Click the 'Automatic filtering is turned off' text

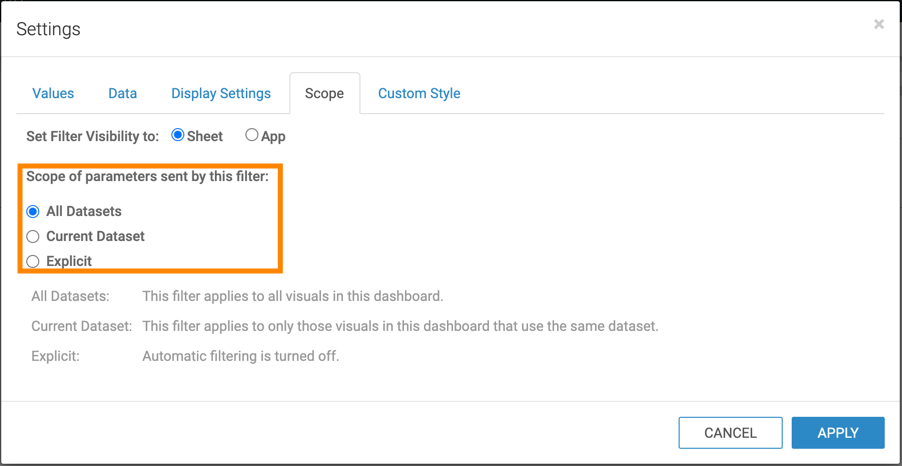240,355
